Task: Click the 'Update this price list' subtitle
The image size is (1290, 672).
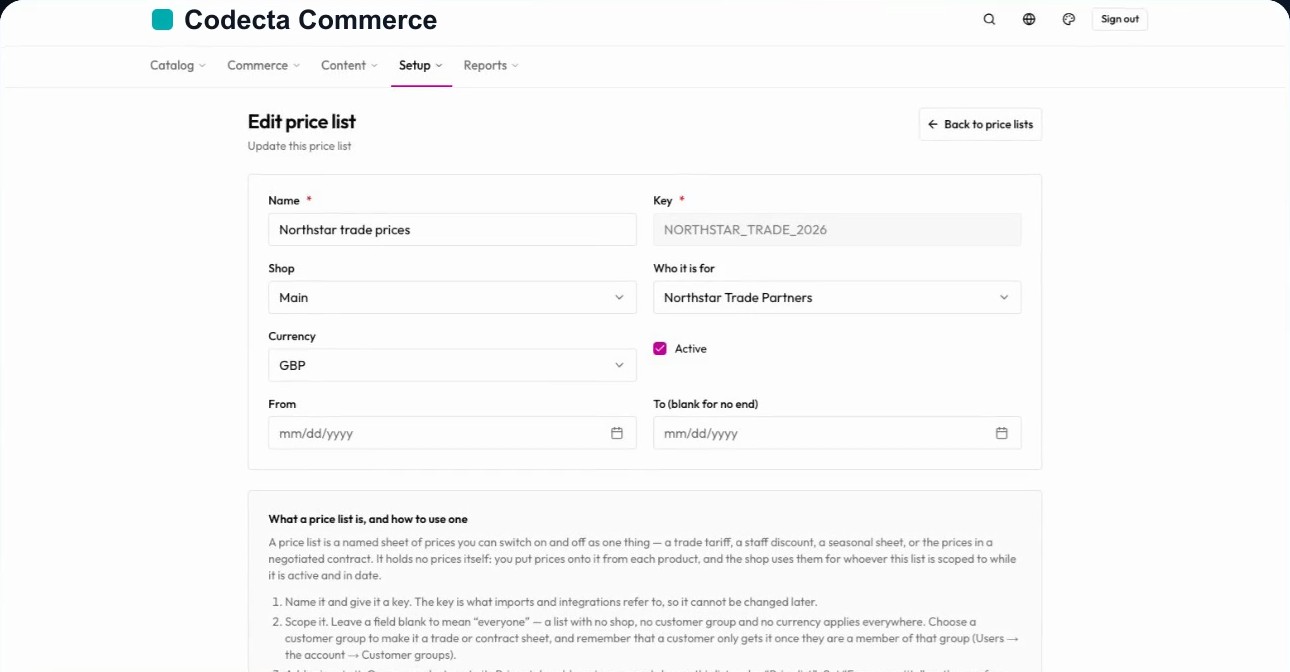Action: coord(299,146)
